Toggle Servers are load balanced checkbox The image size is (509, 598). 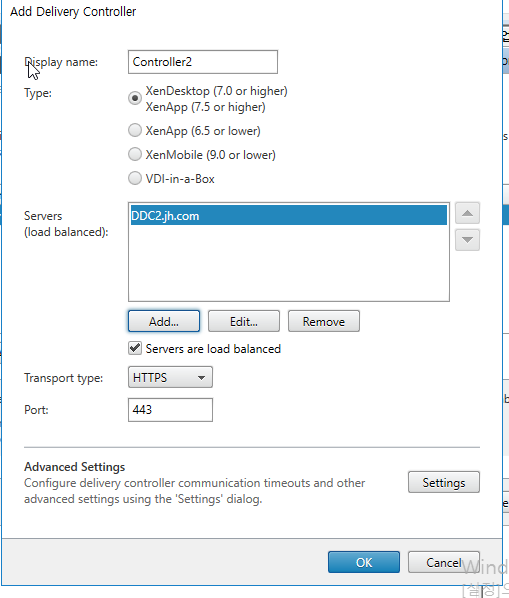[135, 348]
